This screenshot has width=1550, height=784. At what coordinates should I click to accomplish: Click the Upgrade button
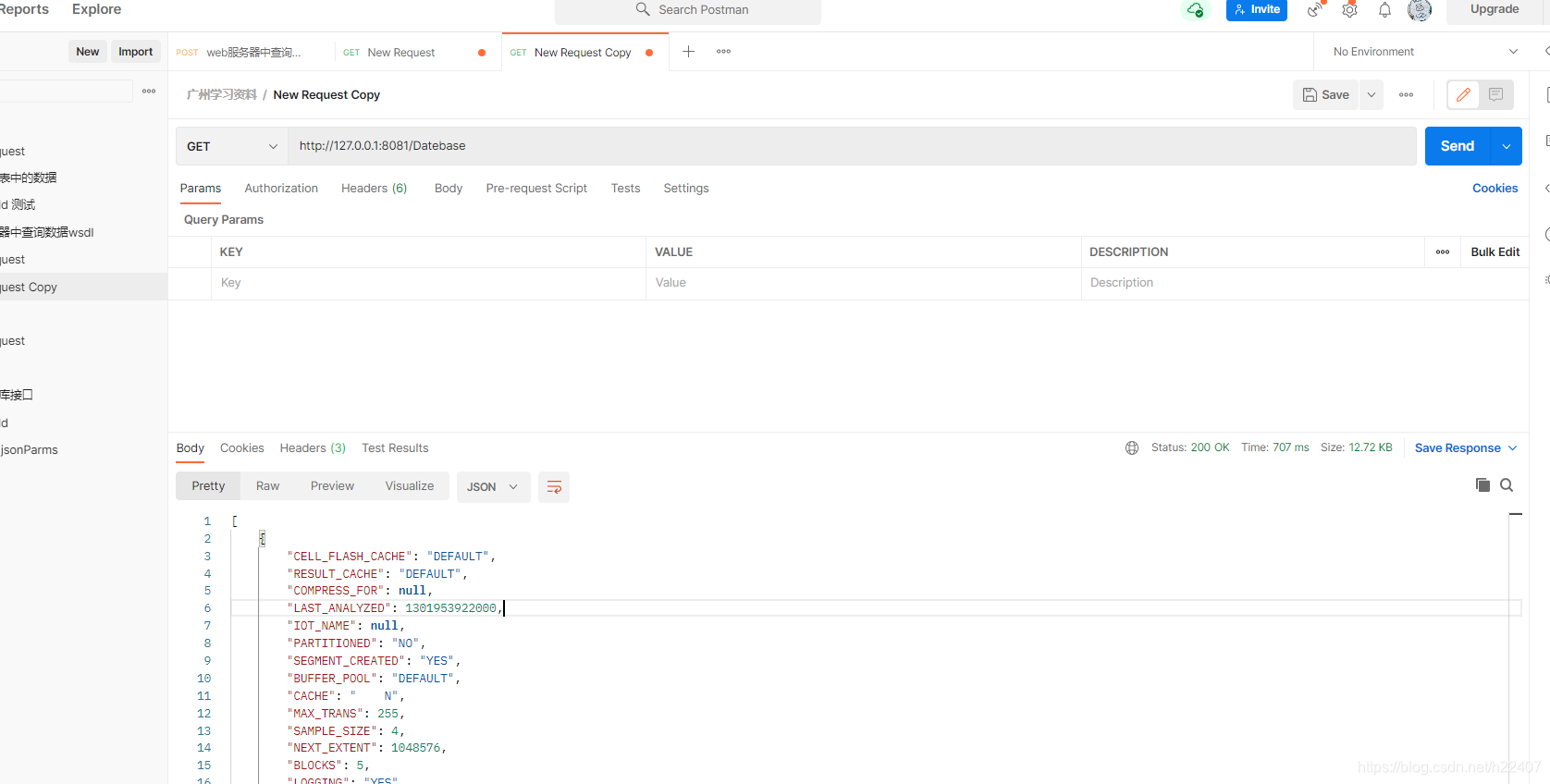pyautogui.click(x=1495, y=9)
